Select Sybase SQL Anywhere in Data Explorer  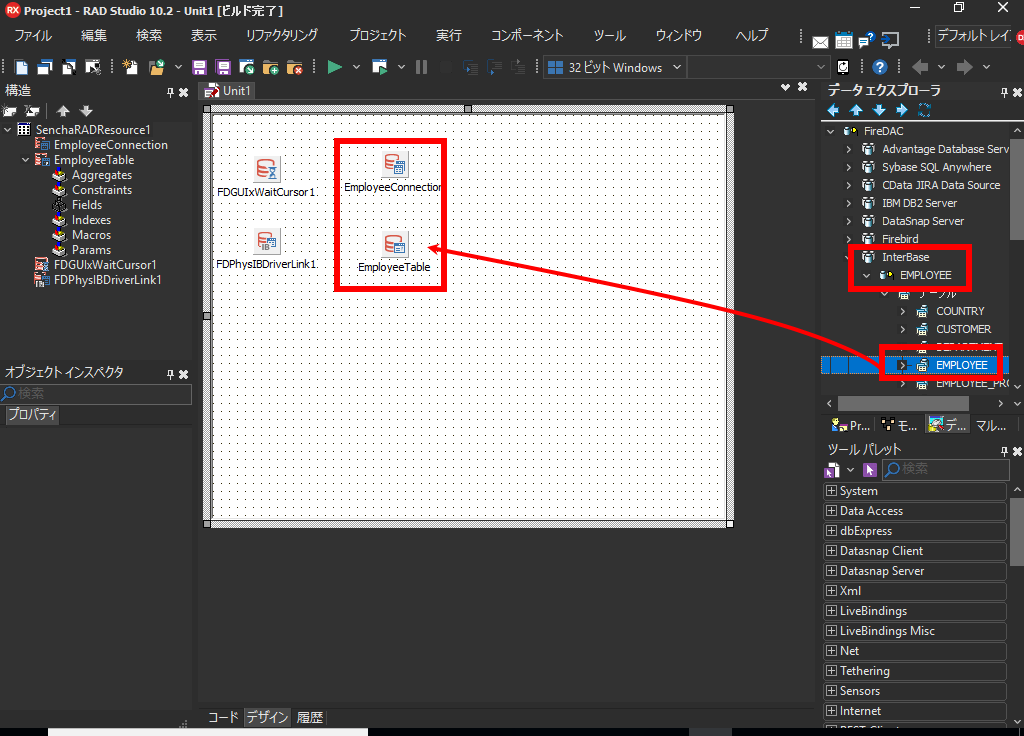click(936, 167)
